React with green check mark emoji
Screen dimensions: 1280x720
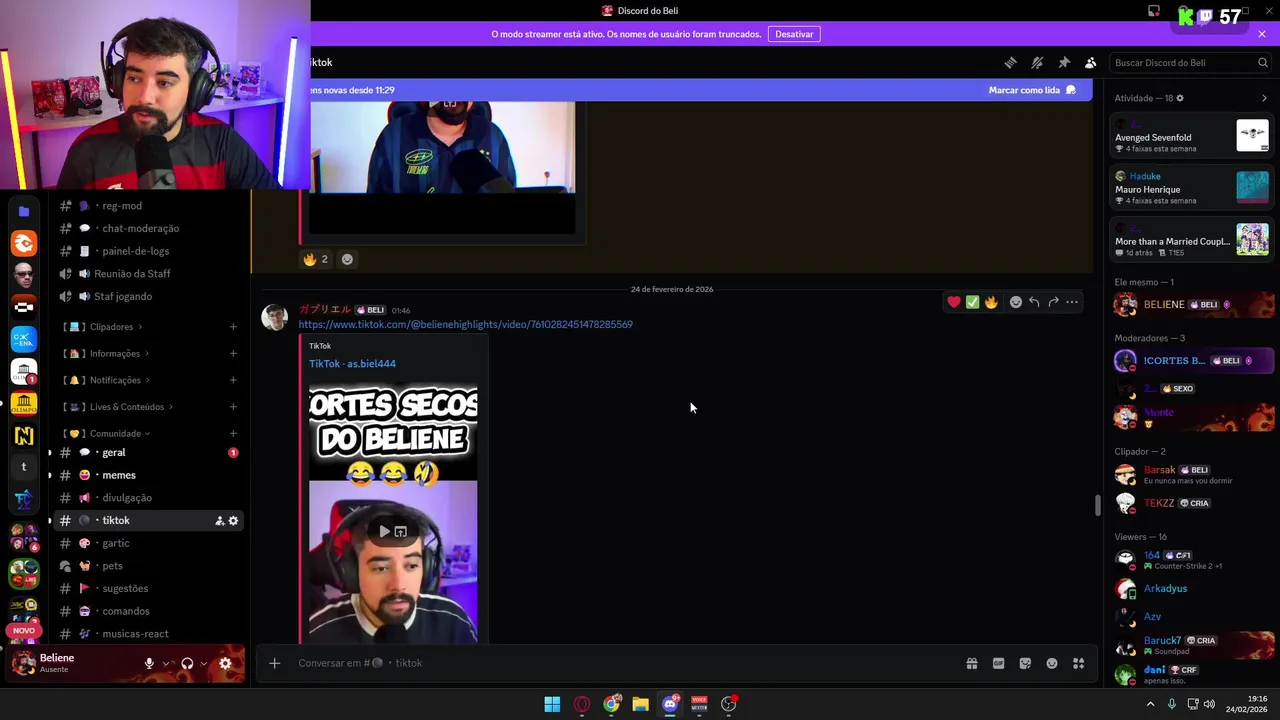click(972, 302)
